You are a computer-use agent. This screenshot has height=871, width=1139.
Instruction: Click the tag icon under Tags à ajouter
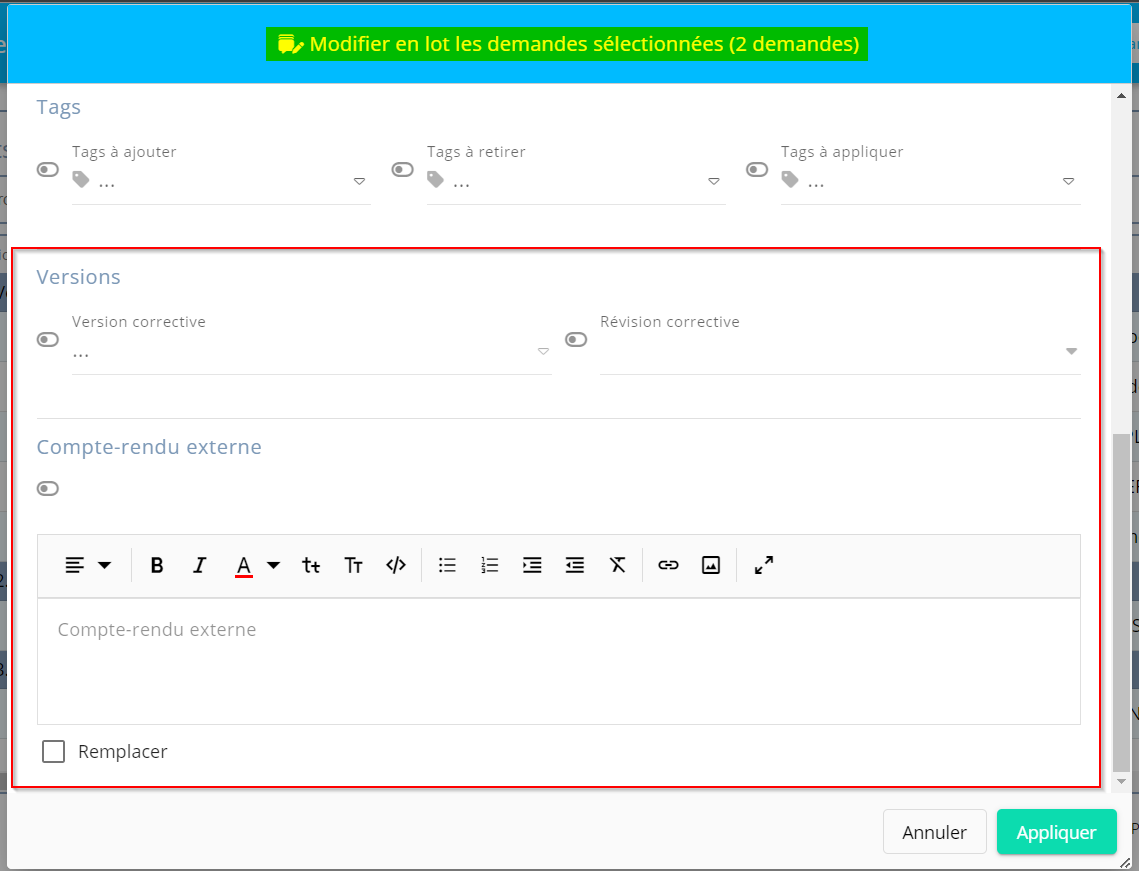tap(81, 179)
